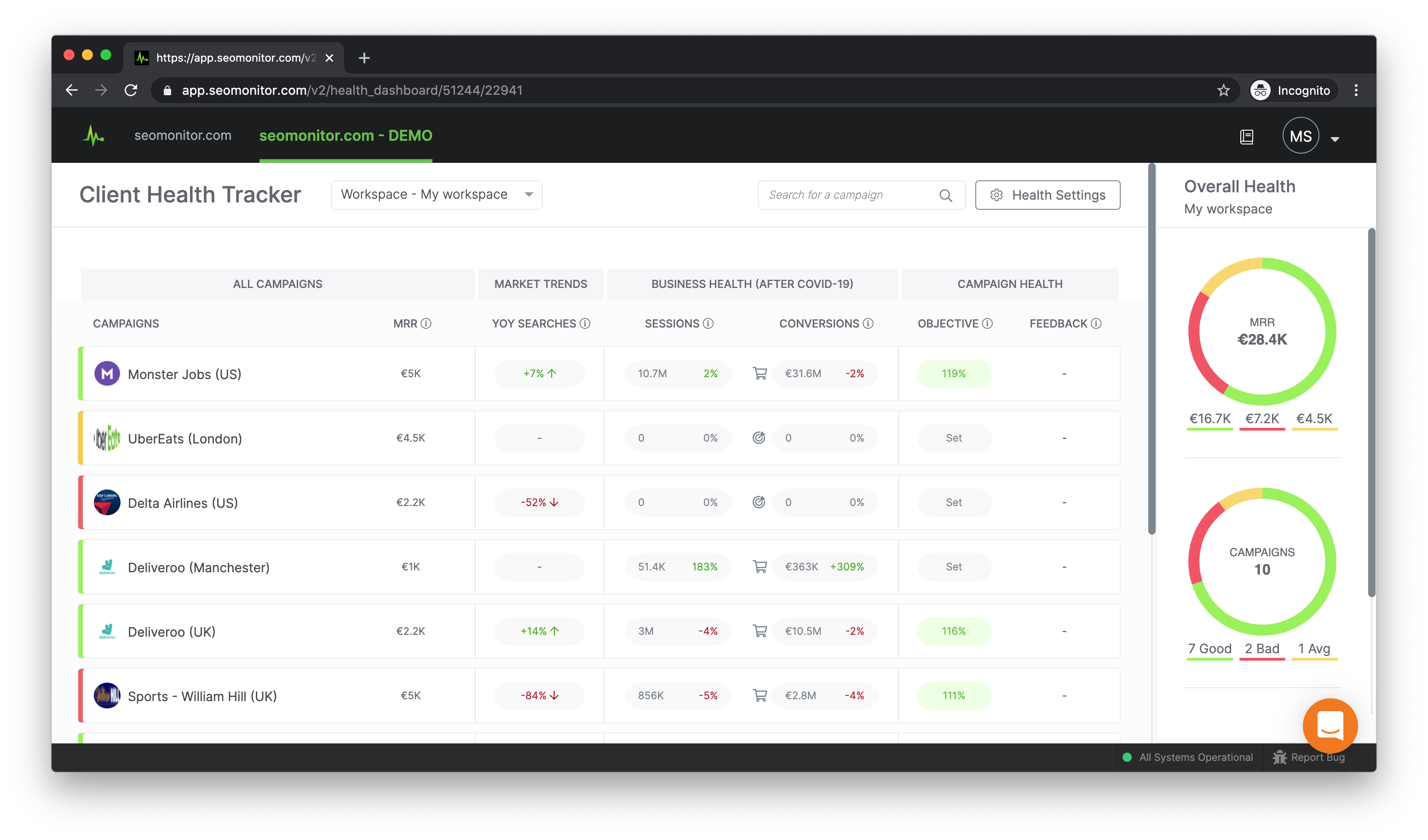Click the Feedback info icon

pos(1096,324)
